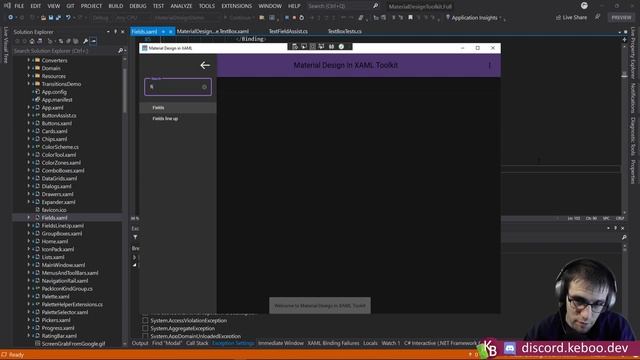Click the feedback icon next to Live Share
The height and width of the screenshot is (360, 640).
(x=597, y=17)
